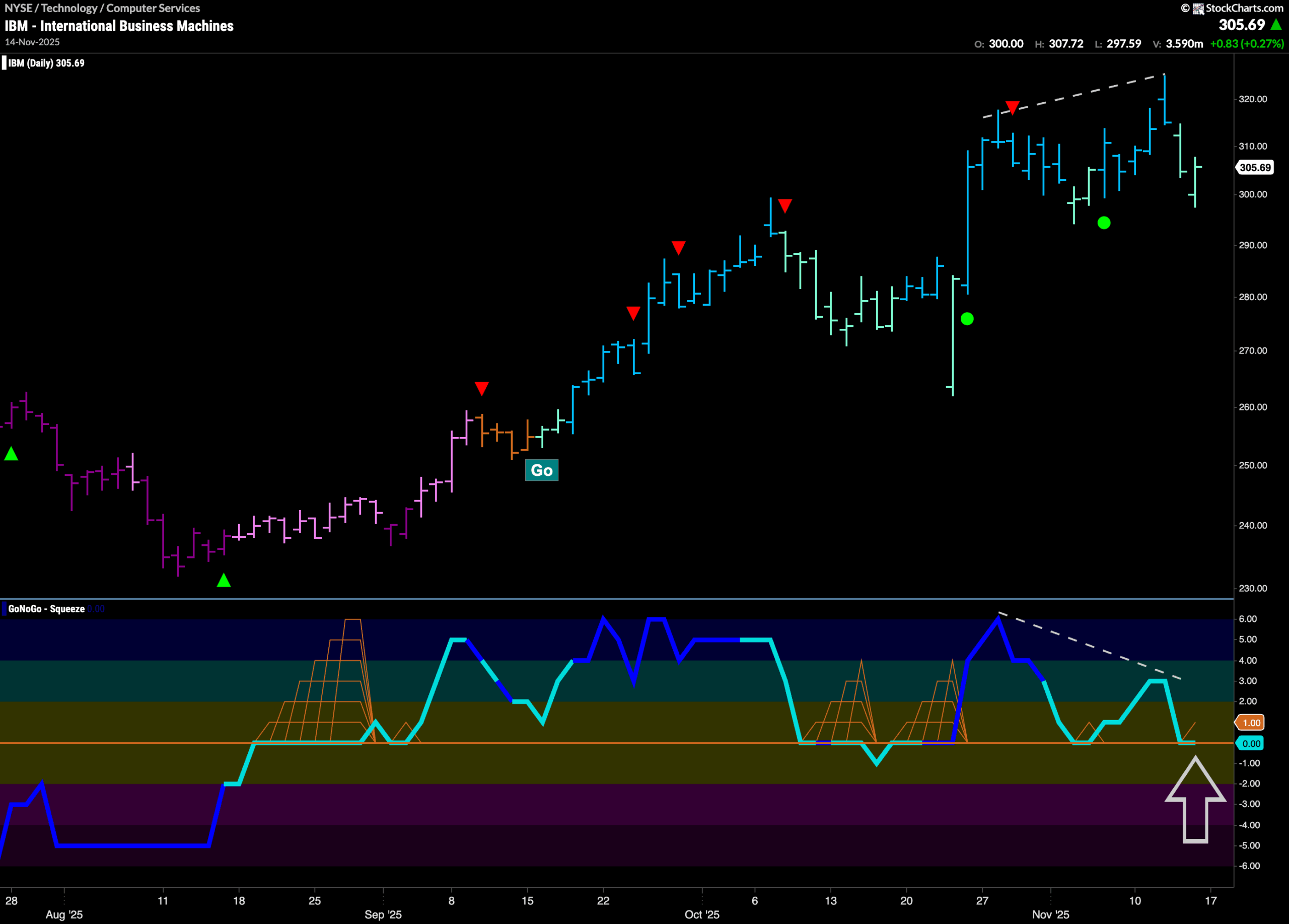
Task: Click the Oct '25 date axis label
Action: tap(702, 914)
